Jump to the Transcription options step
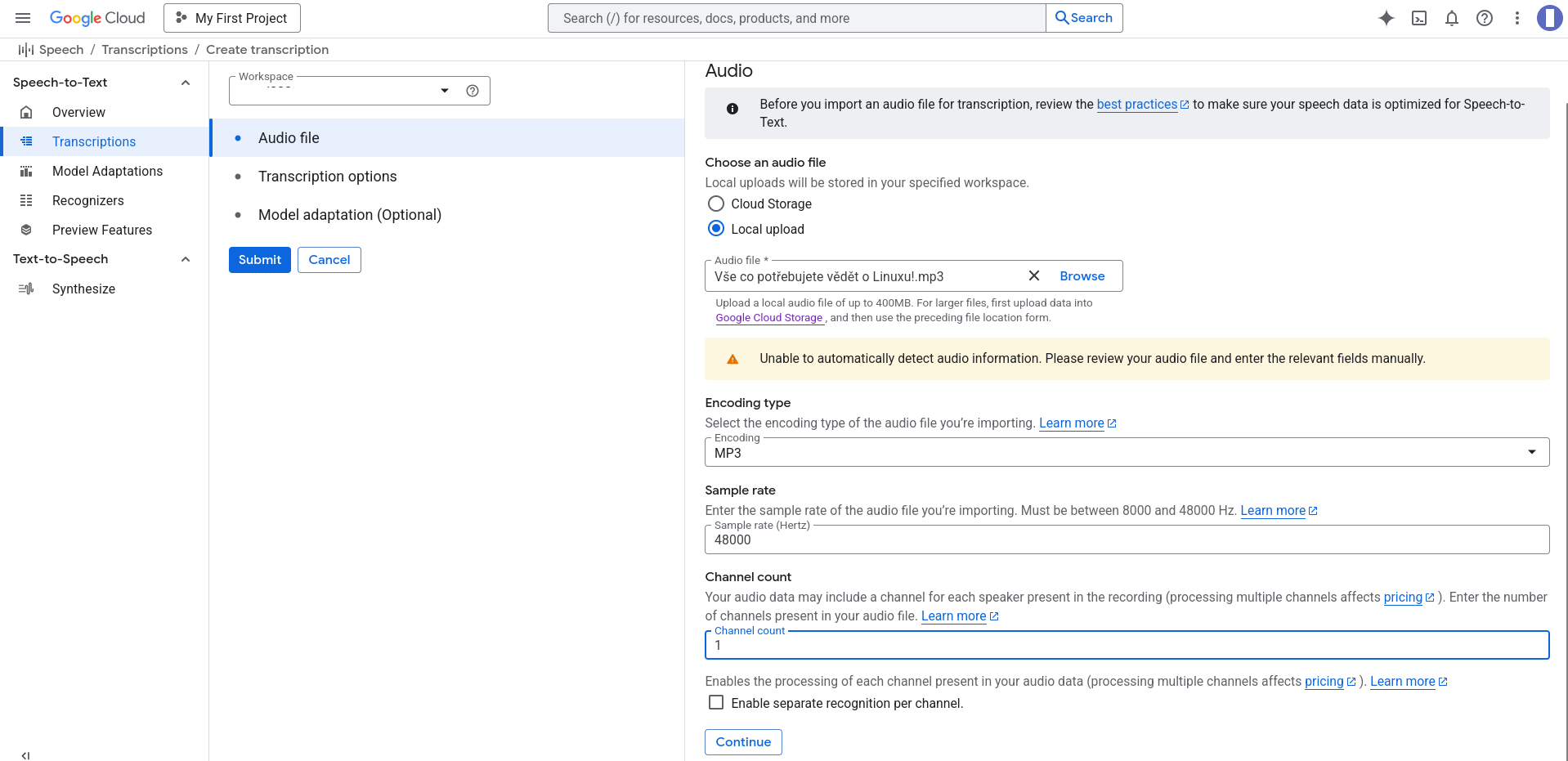Screen dimensions: 1568x761 pos(327,177)
